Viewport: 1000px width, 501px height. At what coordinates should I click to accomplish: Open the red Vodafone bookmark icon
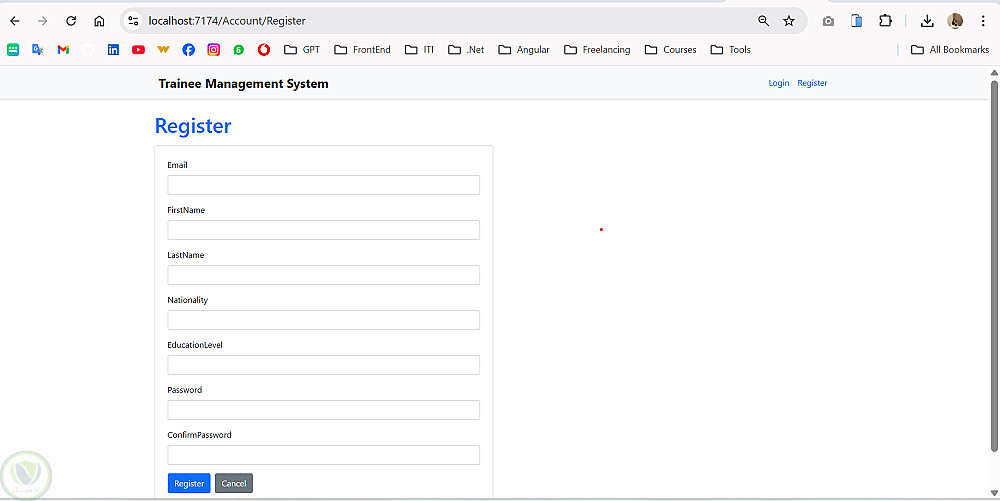[x=264, y=50]
